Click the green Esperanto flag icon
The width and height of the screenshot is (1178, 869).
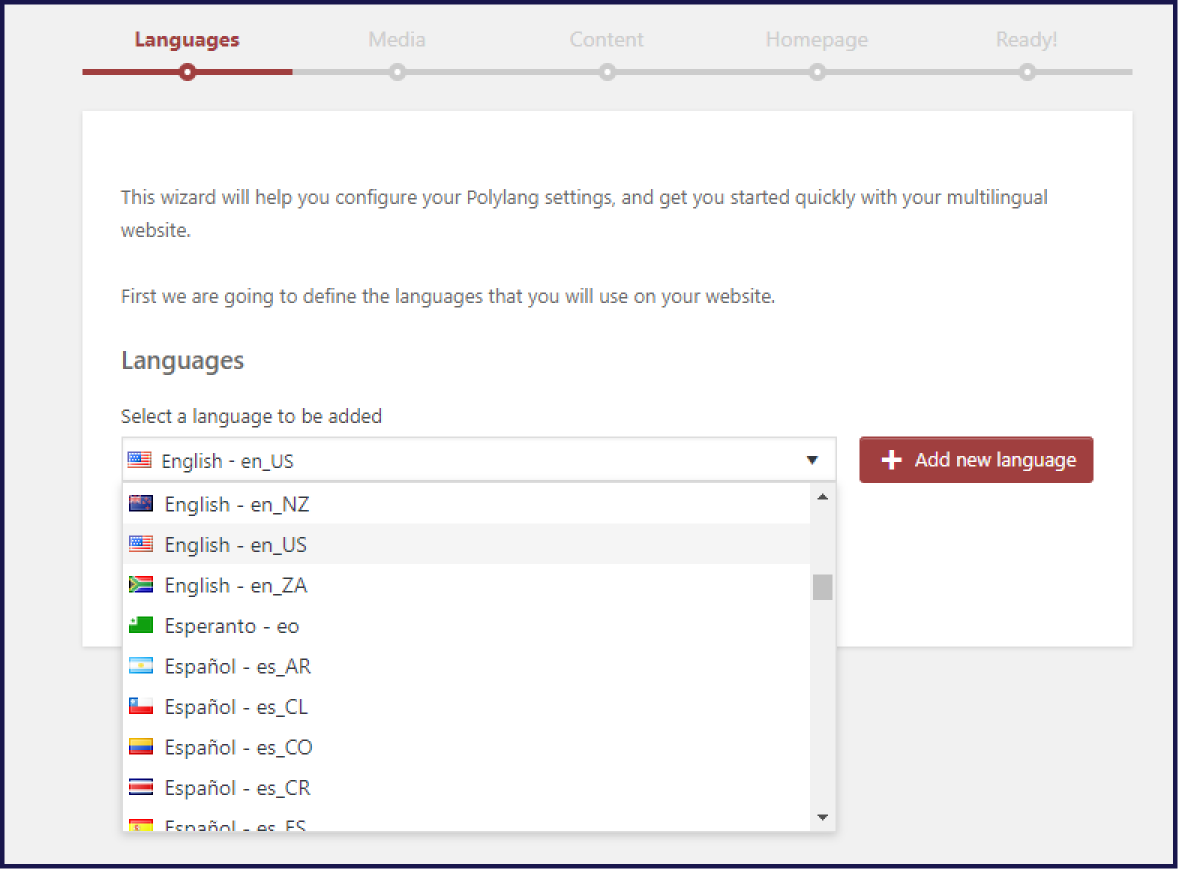[x=140, y=625]
